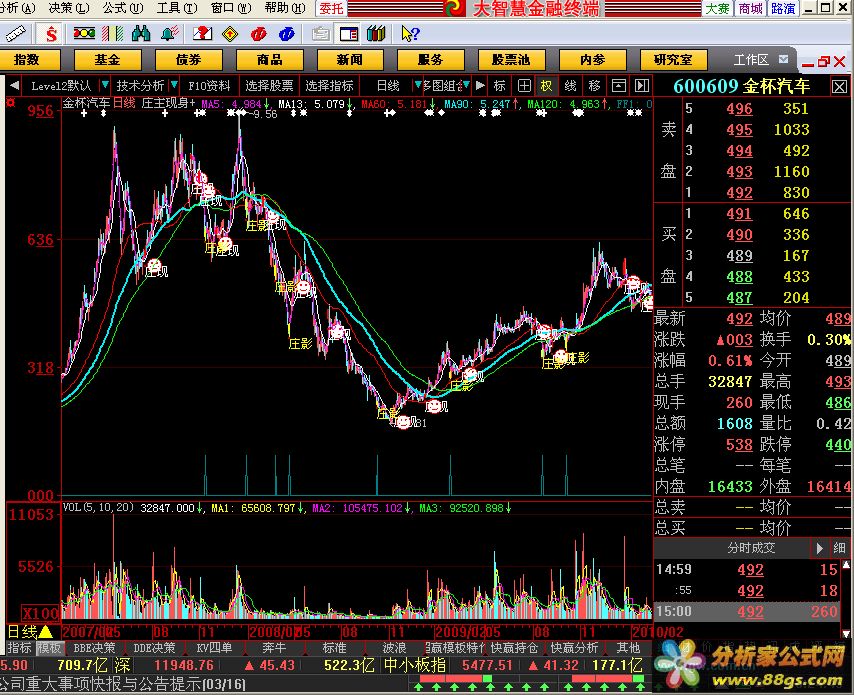This screenshot has width=854, height=695.
Task: Switch to the 新闻 tab
Action: (x=350, y=59)
